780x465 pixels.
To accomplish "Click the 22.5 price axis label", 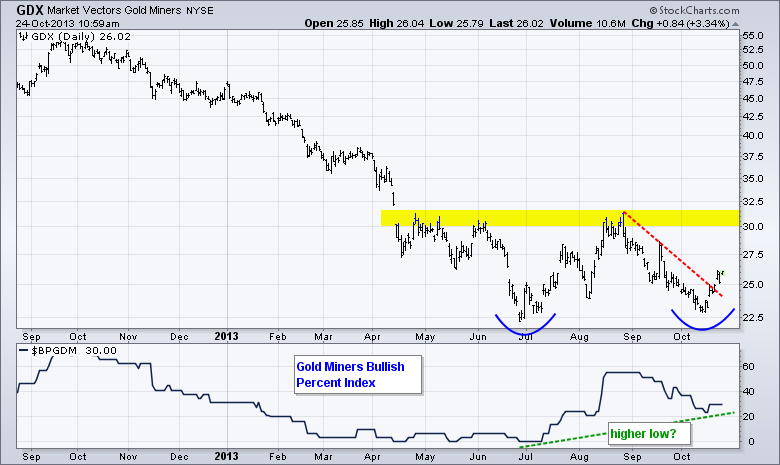I will tap(753, 317).
